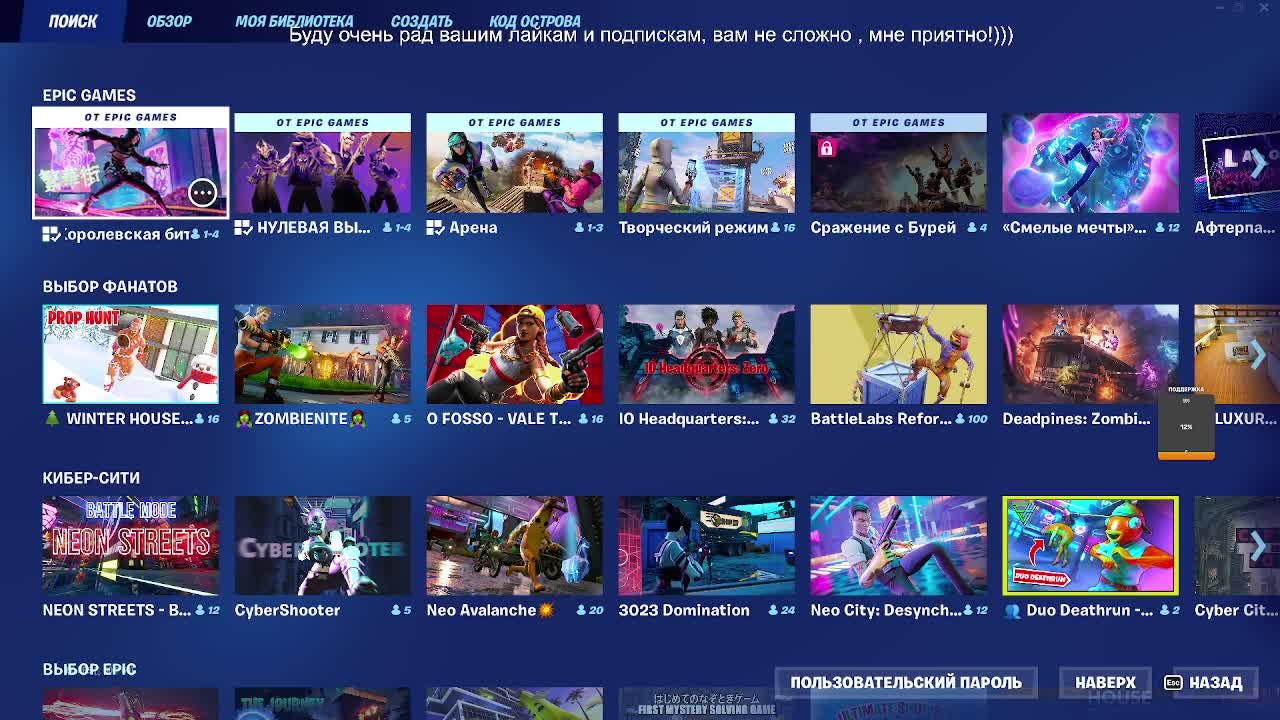Click player count icon beside 3023 Domination
1280x720 pixels.
coord(774,610)
